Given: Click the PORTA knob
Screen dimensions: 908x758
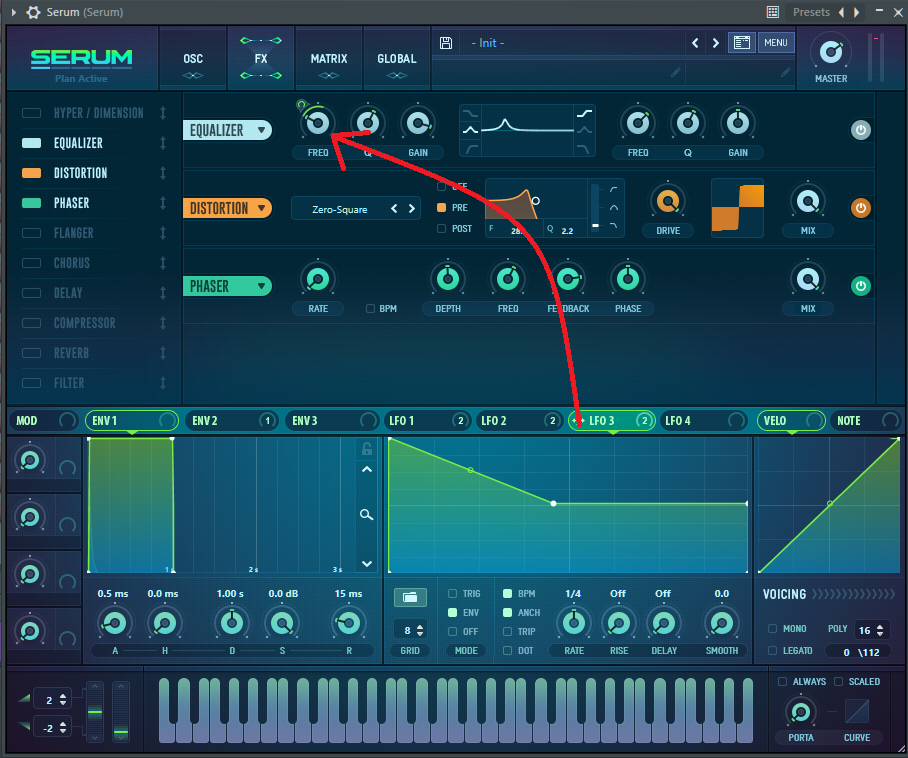Looking at the screenshot, I should [801, 712].
